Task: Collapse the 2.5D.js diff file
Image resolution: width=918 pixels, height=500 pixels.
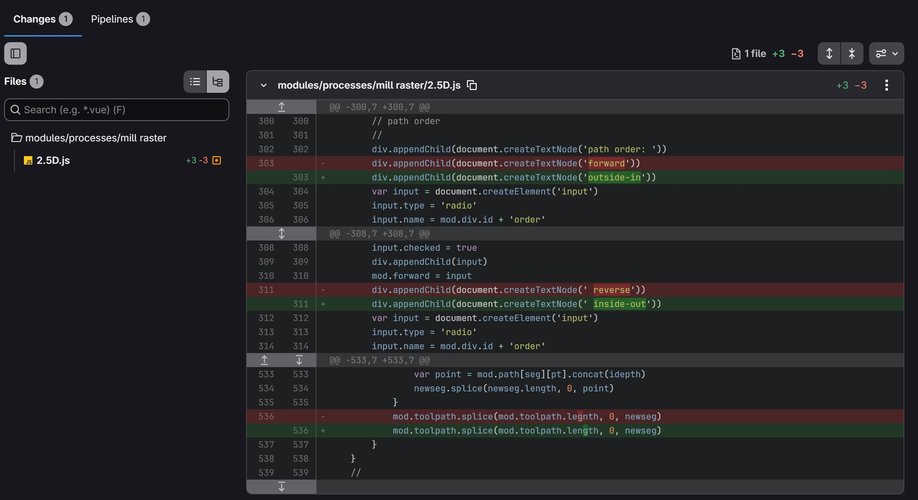Action: (x=263, y=85)
